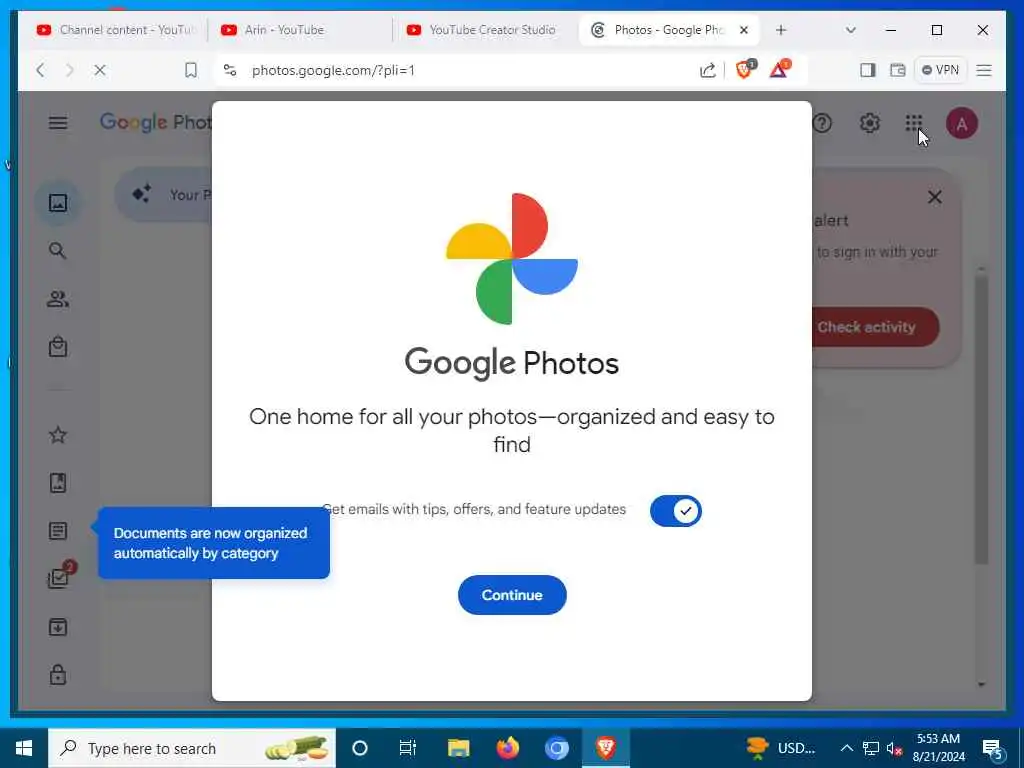Open Cortana circle icon on taskbar
Image resolution: width=1024 pixels, height=768 pixels.
360,748
